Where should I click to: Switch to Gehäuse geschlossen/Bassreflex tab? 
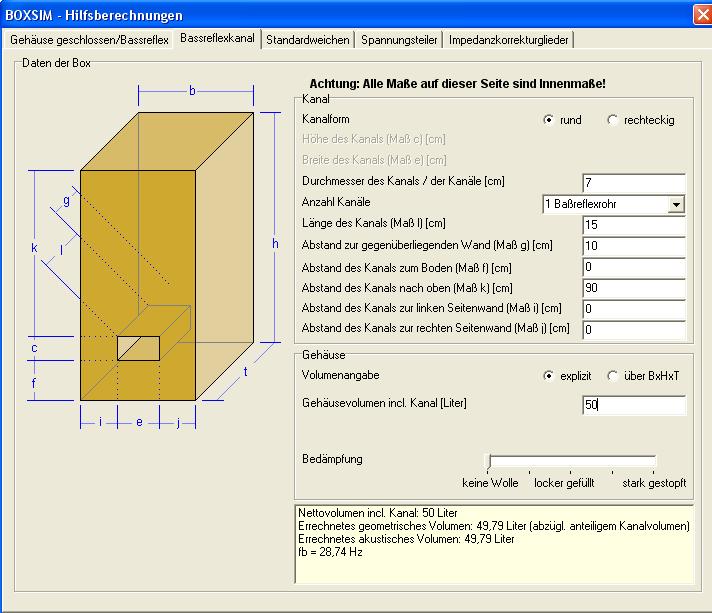[91, 40]
